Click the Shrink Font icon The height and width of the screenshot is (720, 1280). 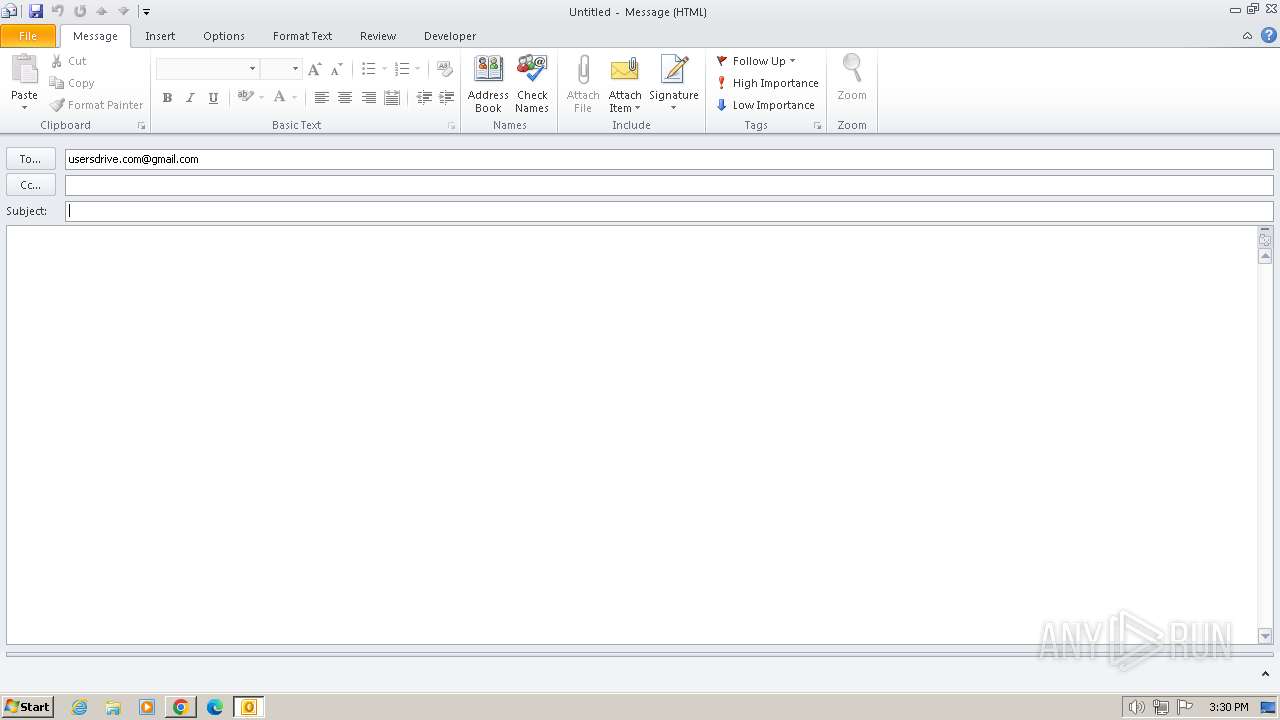(336, 69)
